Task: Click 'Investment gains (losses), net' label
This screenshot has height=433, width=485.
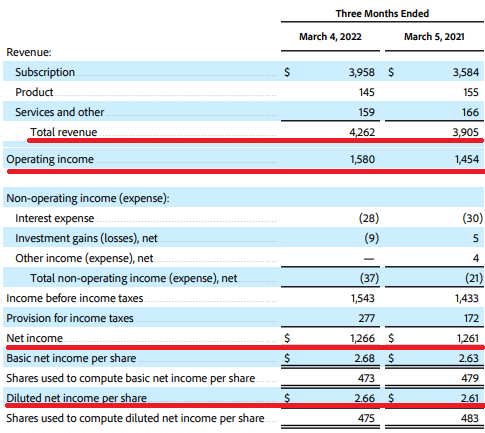Action: (86, 238)
